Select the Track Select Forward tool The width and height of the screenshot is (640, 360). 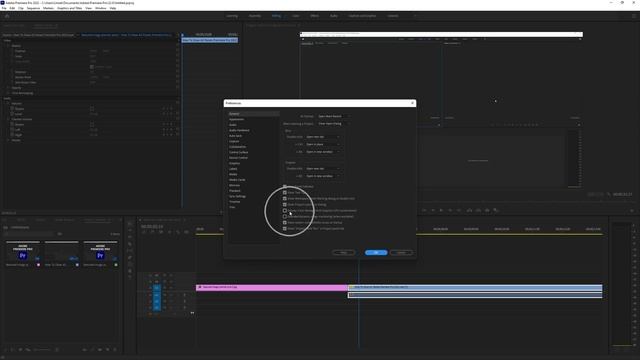coord(130,231)
